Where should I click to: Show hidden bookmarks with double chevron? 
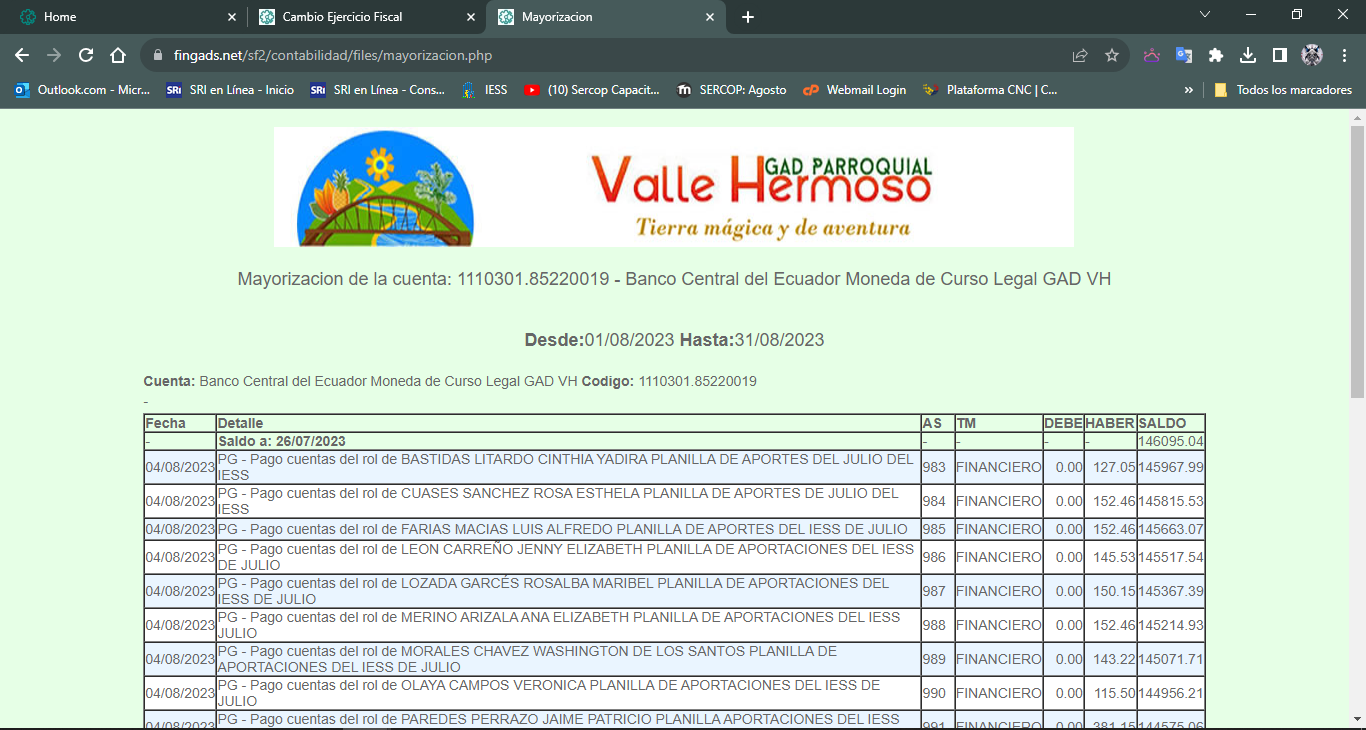[x=1188, y=90]
